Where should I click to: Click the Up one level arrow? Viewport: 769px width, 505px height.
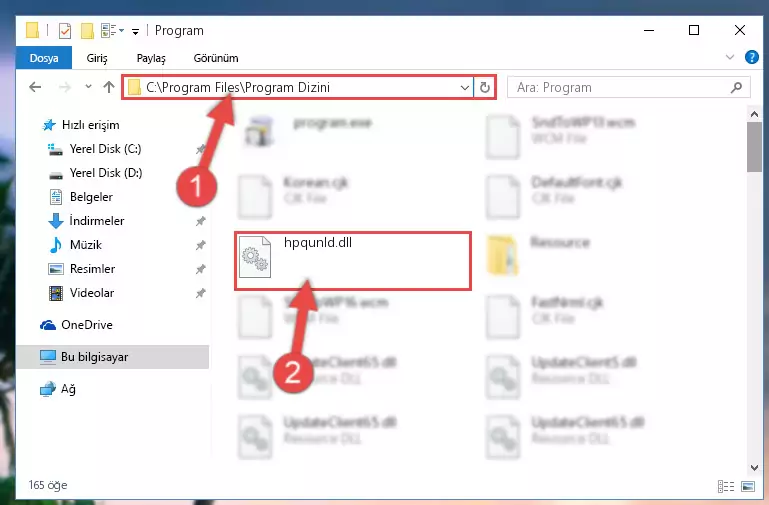109,87
